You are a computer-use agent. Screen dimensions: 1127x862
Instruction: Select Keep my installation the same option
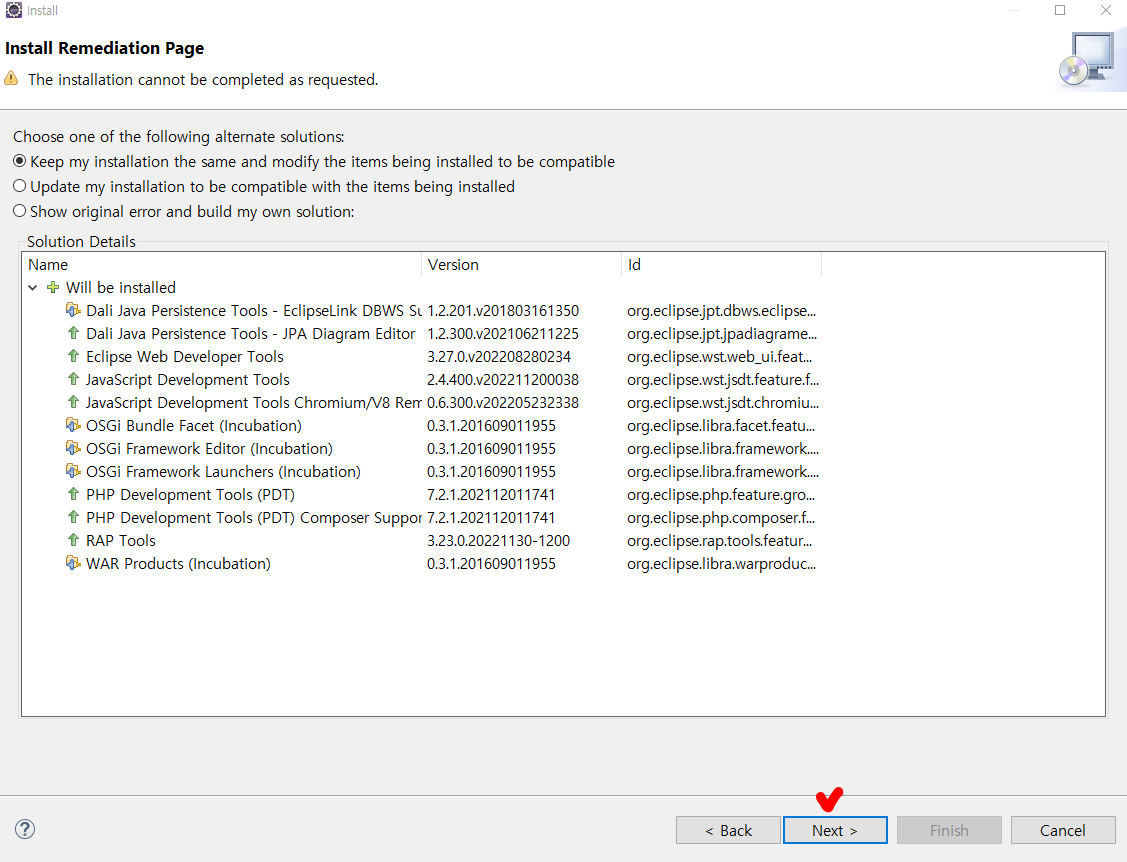coord(314,162)
